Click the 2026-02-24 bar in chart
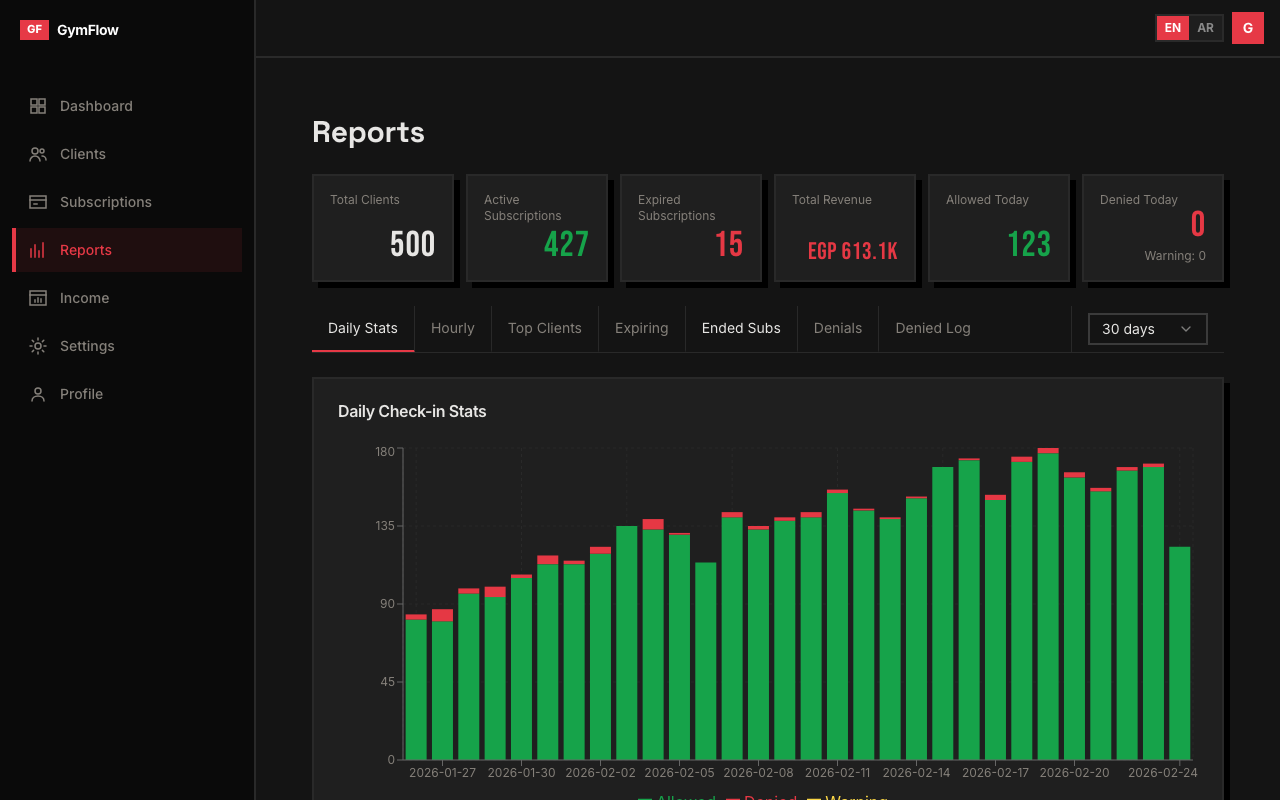The image size is (1280, 800). (x=1180, y=652)
